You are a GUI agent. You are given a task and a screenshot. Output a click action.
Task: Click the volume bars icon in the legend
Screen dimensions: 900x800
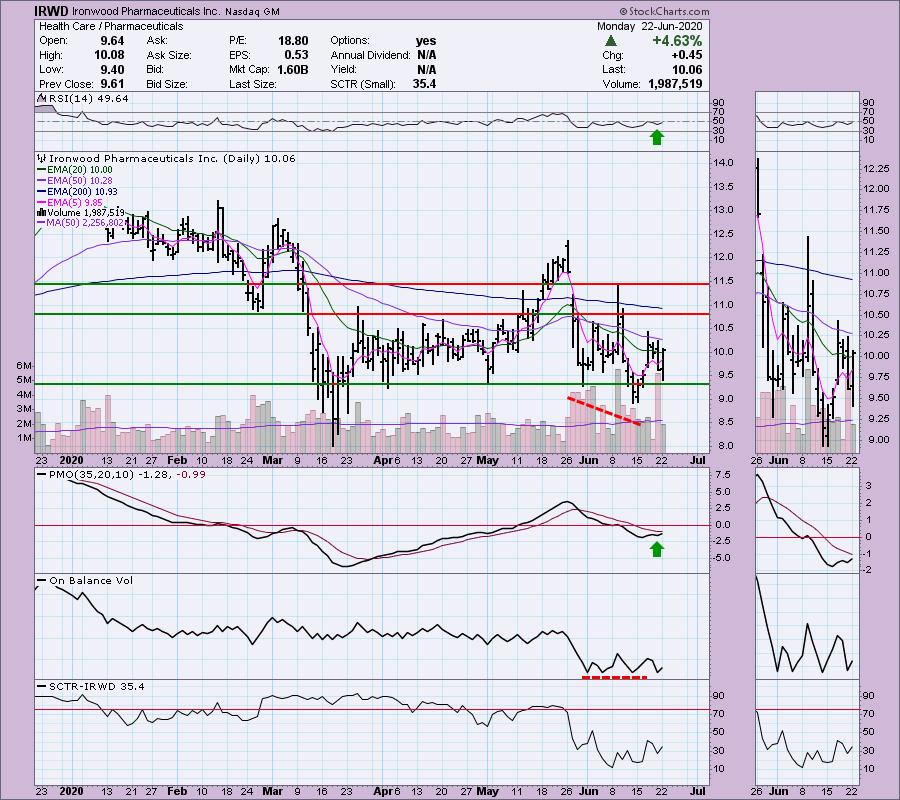40,212
